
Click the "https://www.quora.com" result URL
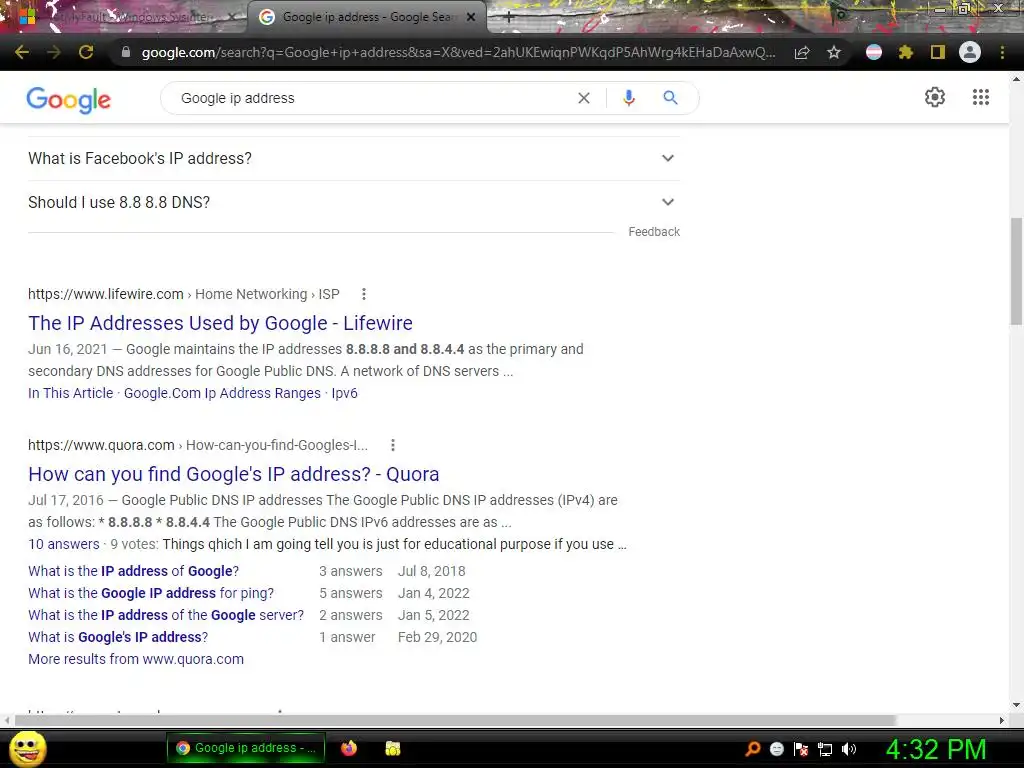tap(101, 445)
